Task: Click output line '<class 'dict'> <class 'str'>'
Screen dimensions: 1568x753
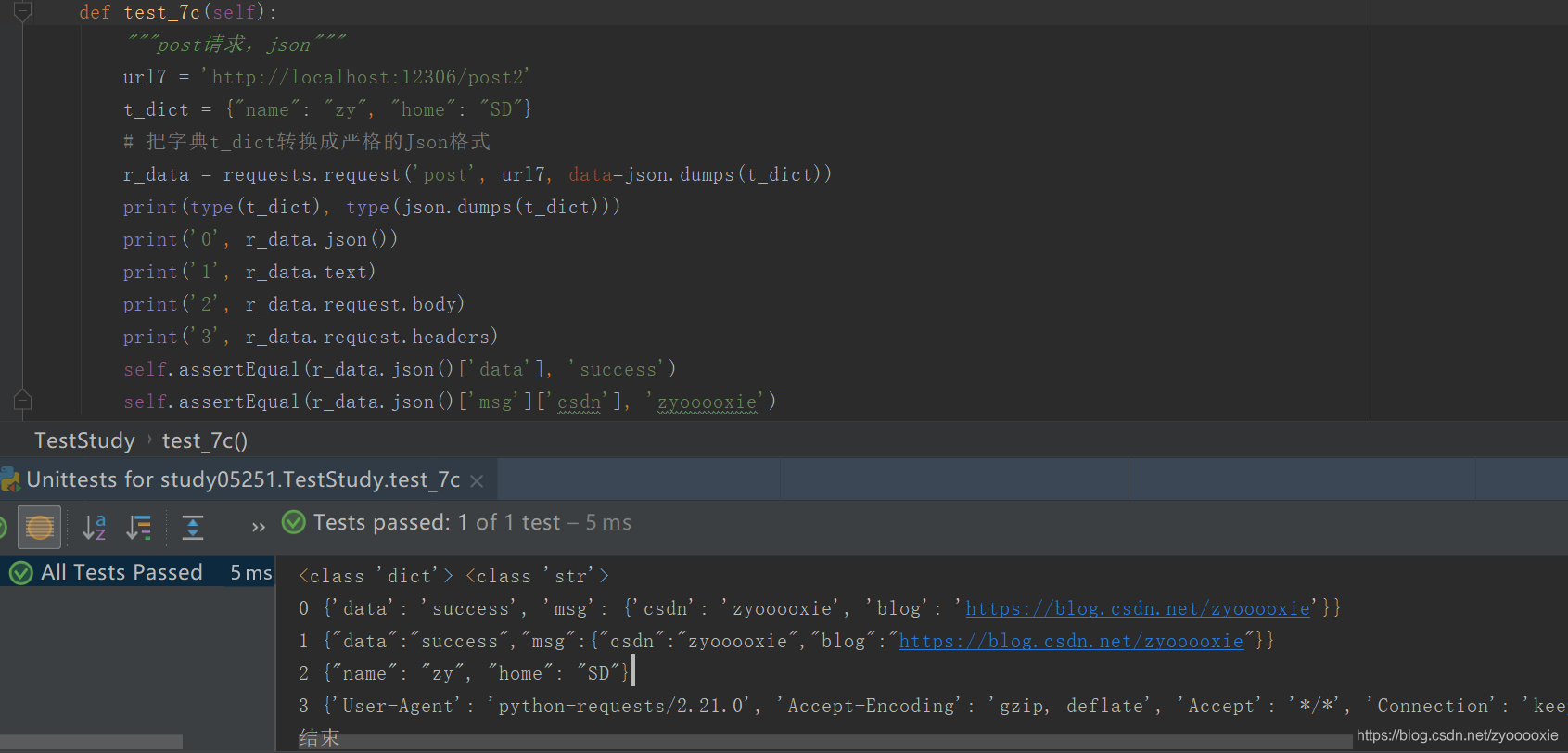Action: tap(454, 576)
